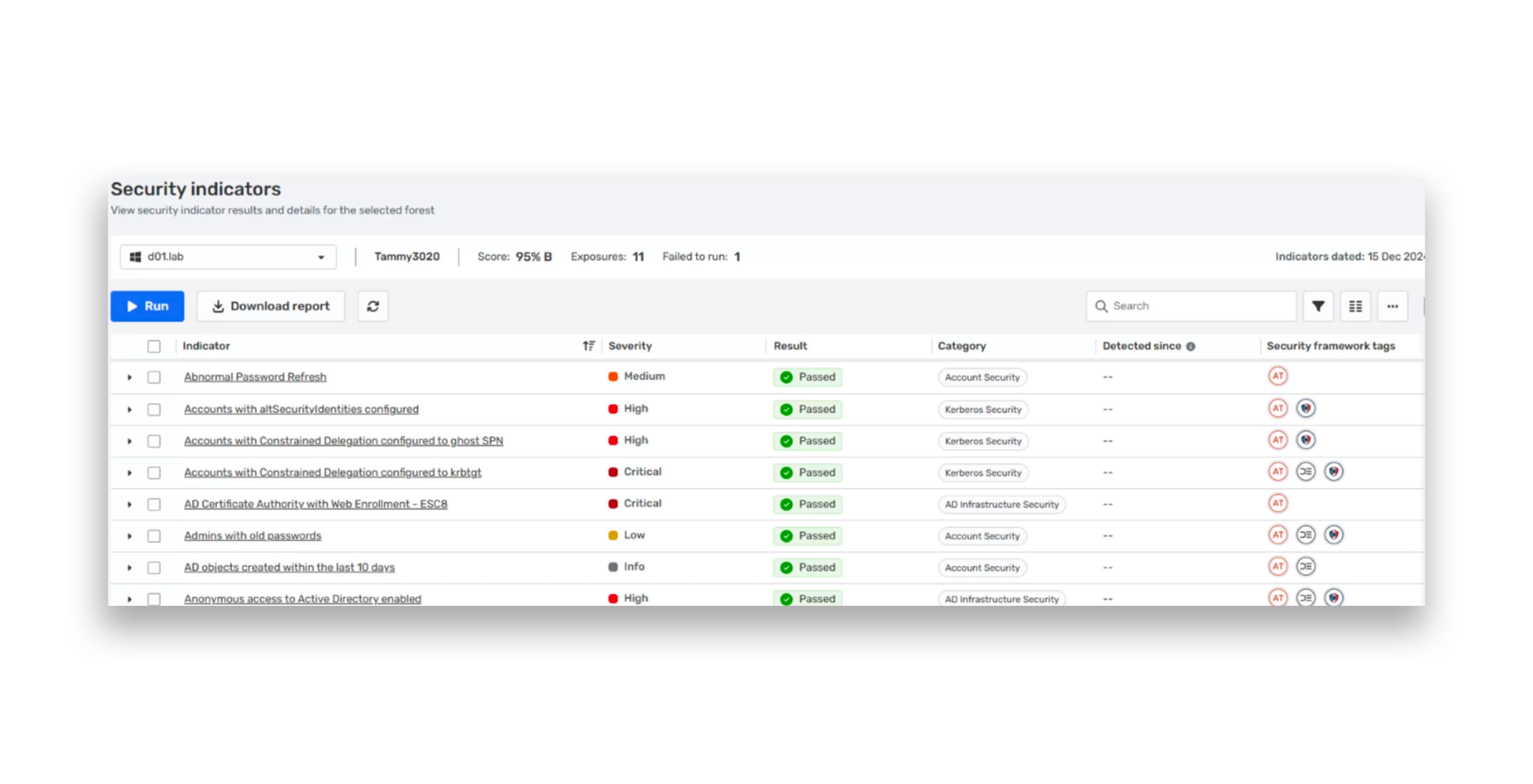Image resolution: width=1533 pixels, height=784 pixels.
Task: Check the select-all checkbox in the header
Action: 153,346
